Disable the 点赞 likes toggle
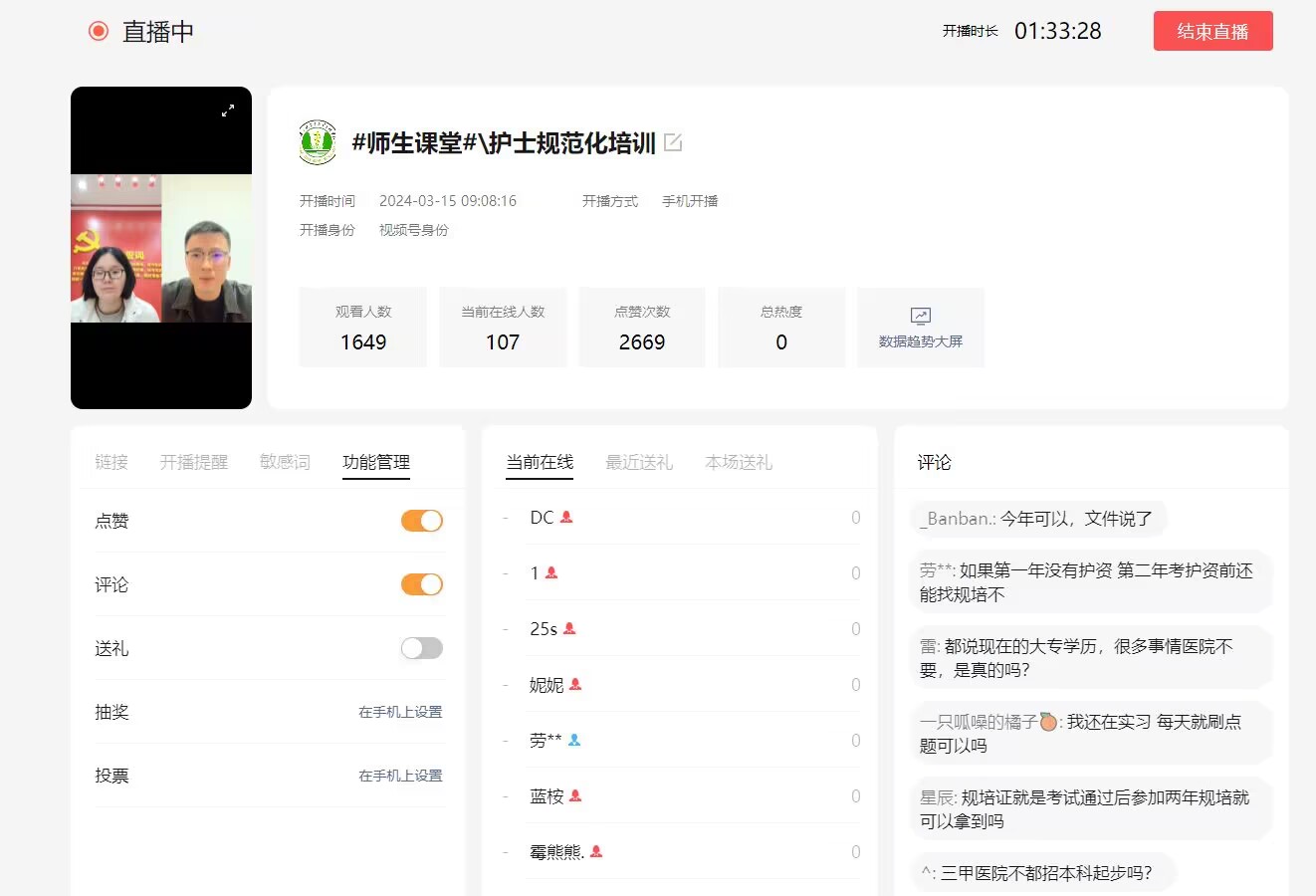The height and width of the screenshot is (896, 1316). [x=421, y=521]
